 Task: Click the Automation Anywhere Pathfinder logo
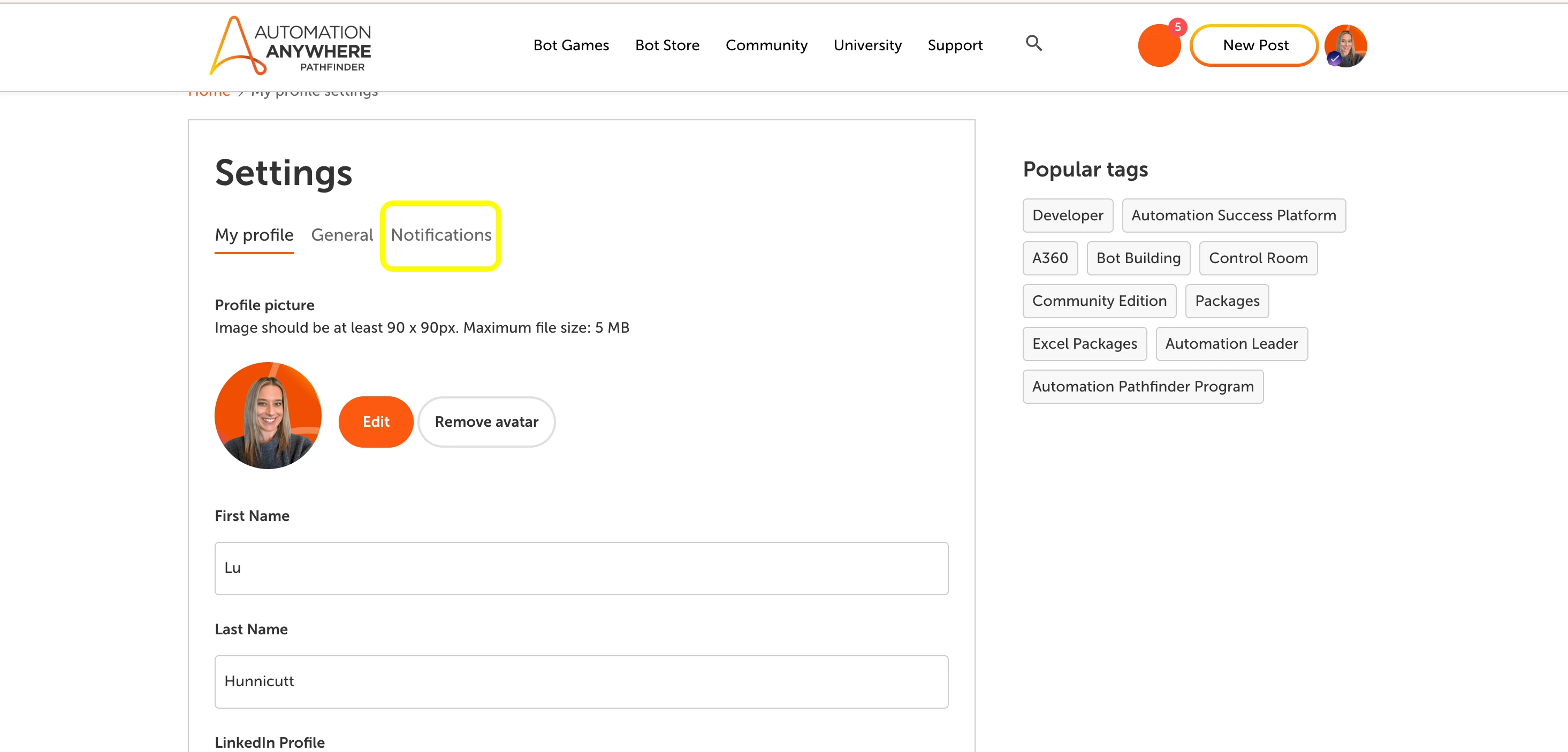click(291, 45)
